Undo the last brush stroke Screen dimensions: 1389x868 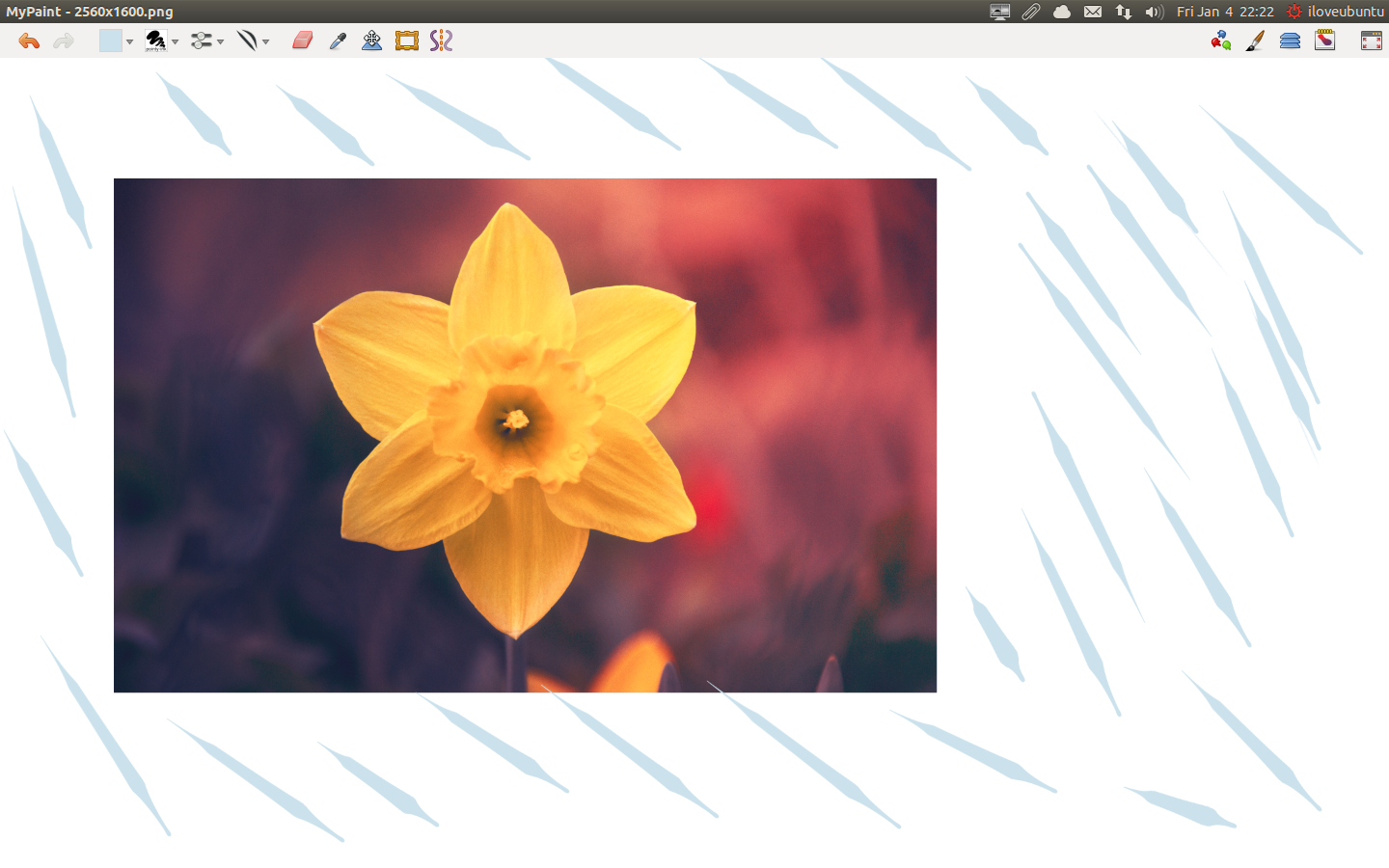click(29, 41)
